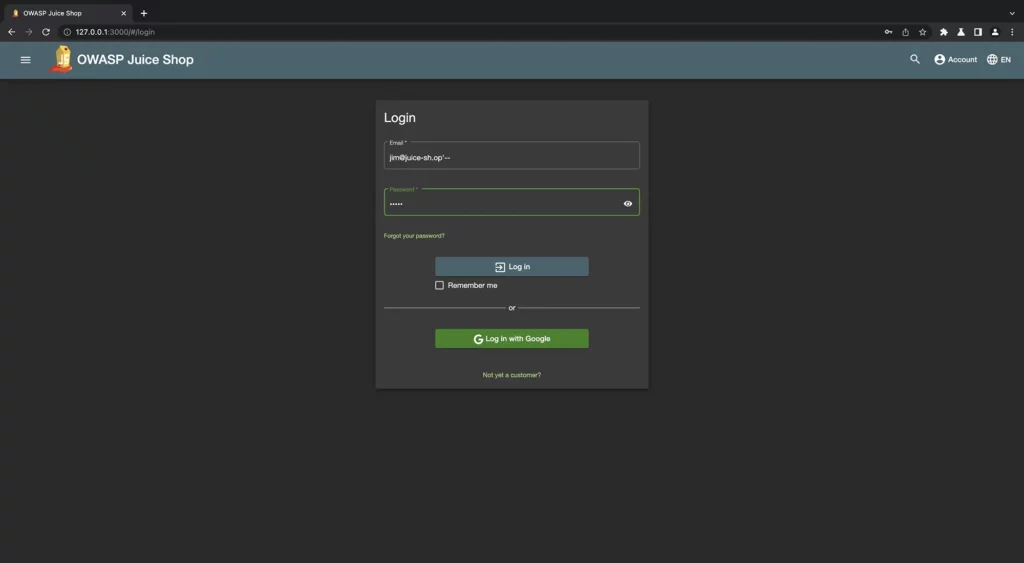
Task: Click the Email input field
Action: pyautogui.click(x=511, y=155)
